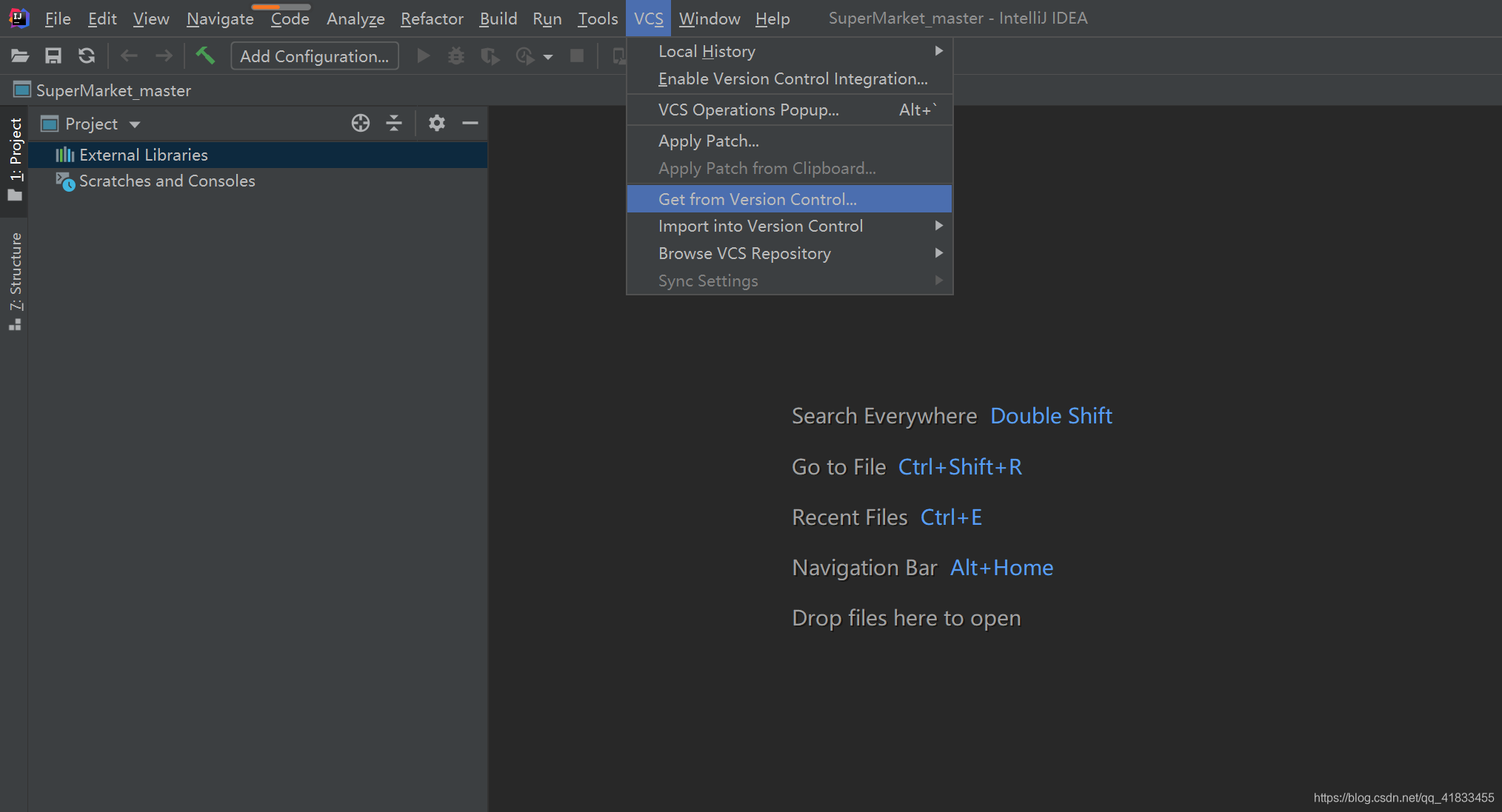Open the Project view dropdown arrow
The width and height of the screenshot is (1502, 812).
click(x=135, y=124)
